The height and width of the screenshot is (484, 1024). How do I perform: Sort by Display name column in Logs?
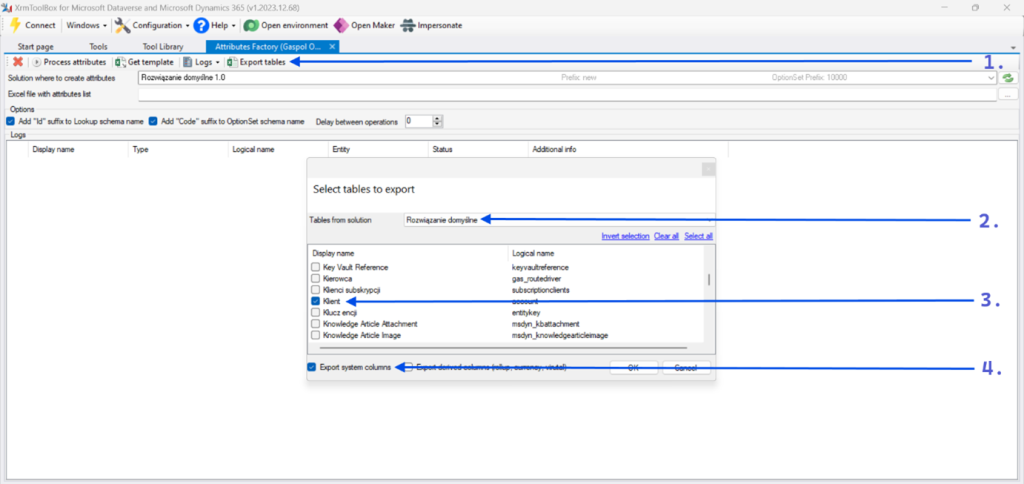54,150
